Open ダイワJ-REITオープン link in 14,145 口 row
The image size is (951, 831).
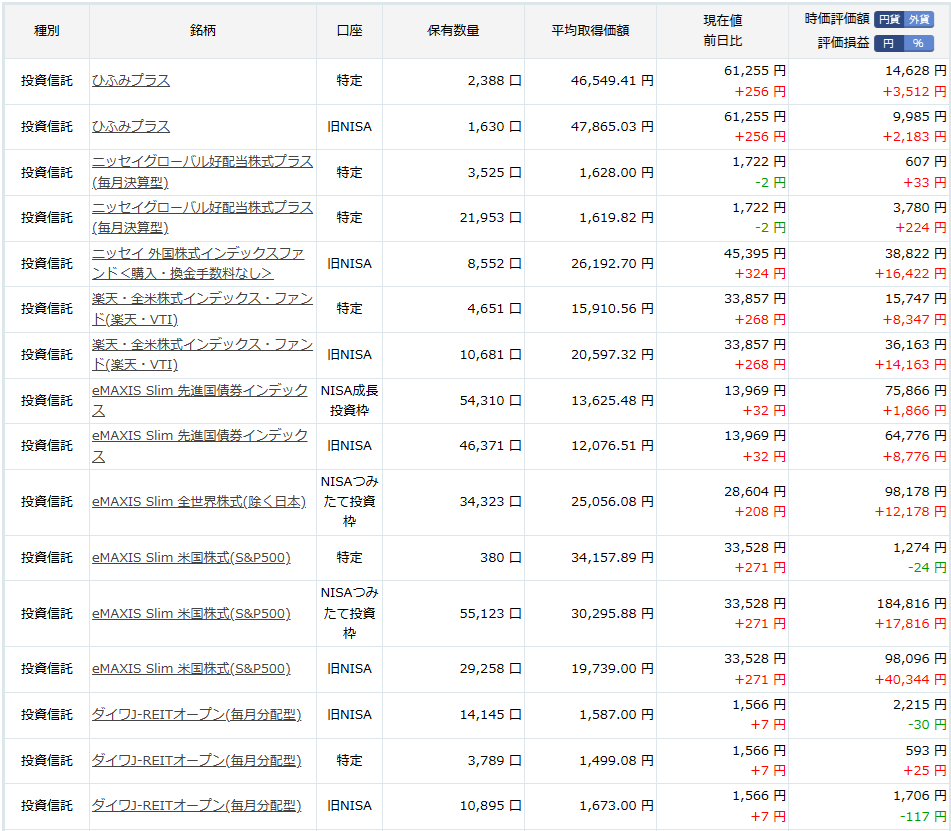click(197, 715)
